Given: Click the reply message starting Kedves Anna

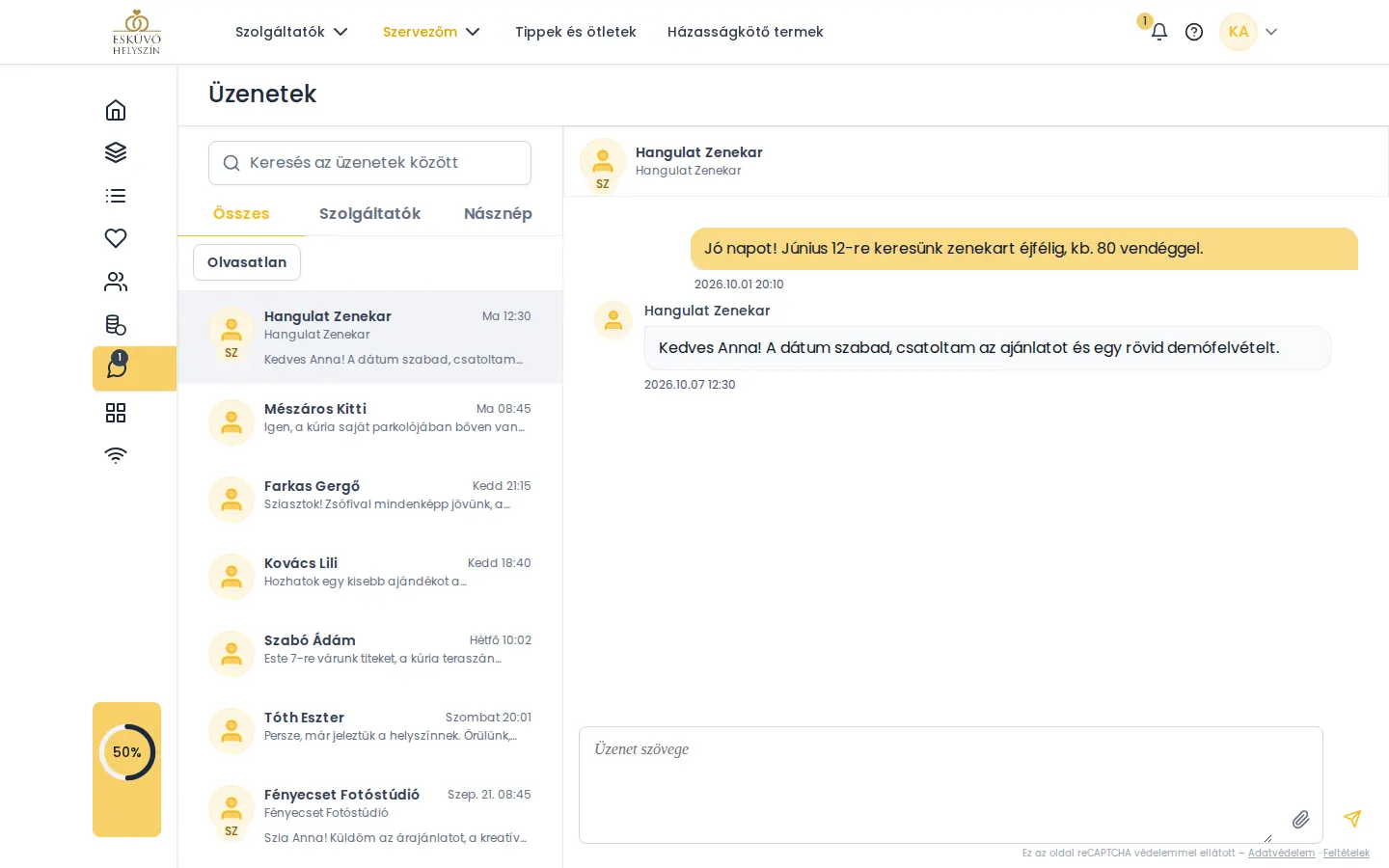Looking at the screenshot, I should 988,348.
